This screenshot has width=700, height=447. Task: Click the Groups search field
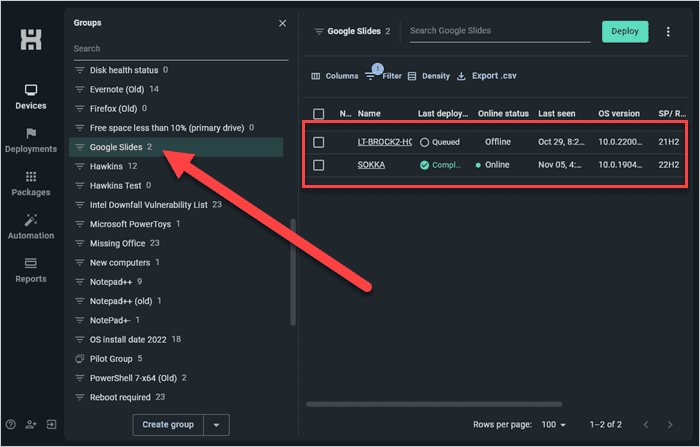tap(181, 49)
